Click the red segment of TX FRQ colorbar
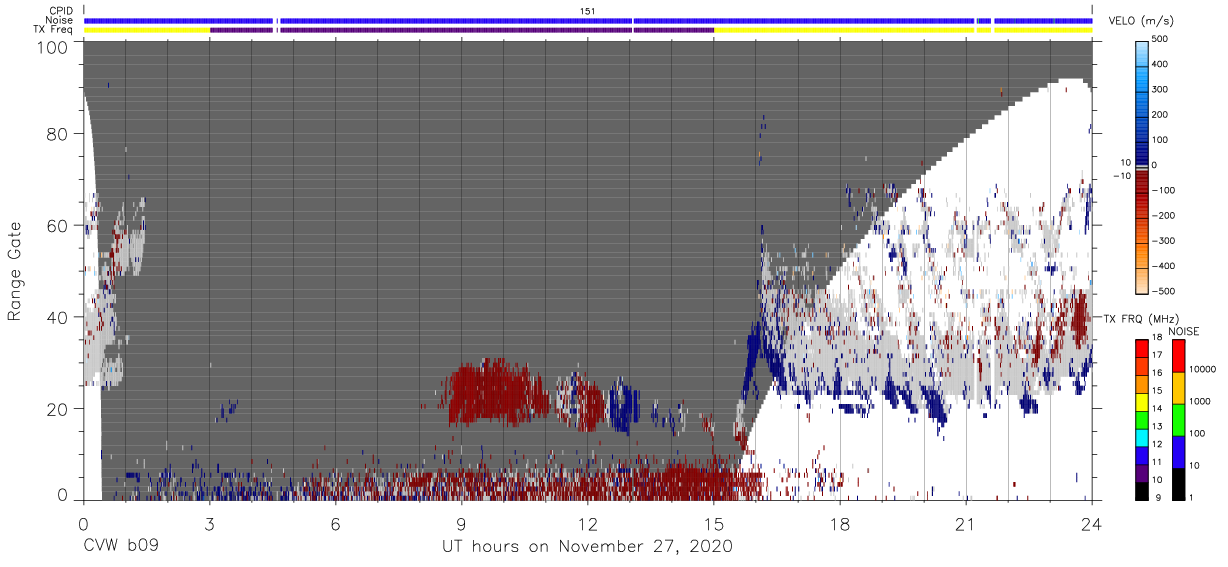Image resolution: width=1228 pixels, height=567 pixels. (1142, 347)
